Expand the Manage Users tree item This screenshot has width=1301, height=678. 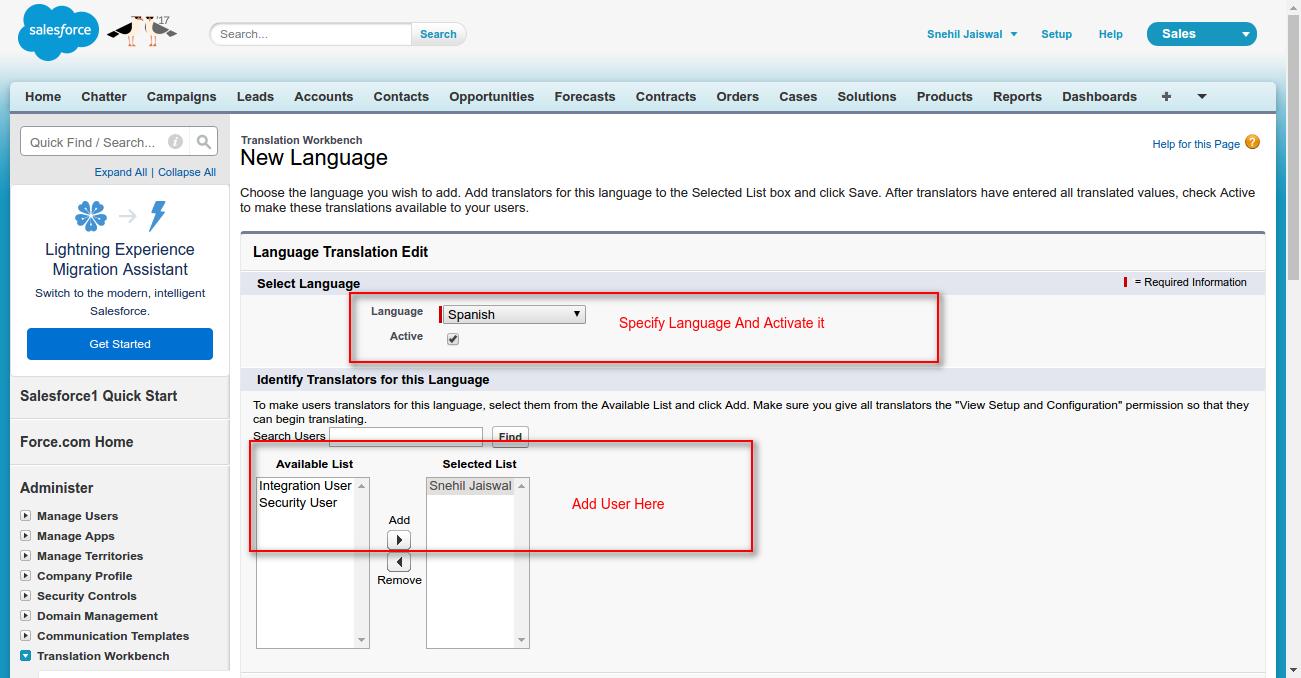[26, 516]
